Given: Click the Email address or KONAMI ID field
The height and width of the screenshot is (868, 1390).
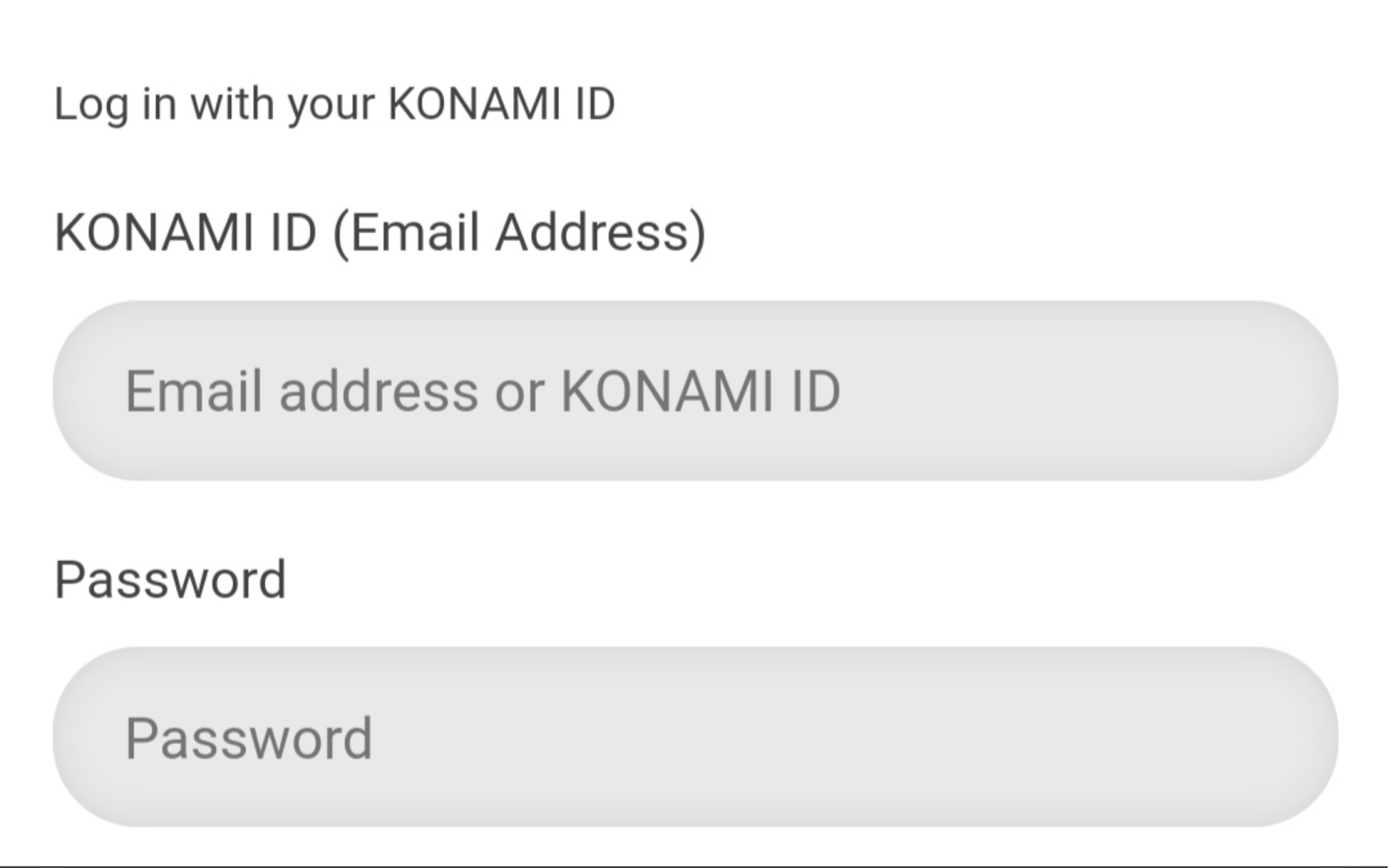Looking at the screenshot, I should coord(695,391).
